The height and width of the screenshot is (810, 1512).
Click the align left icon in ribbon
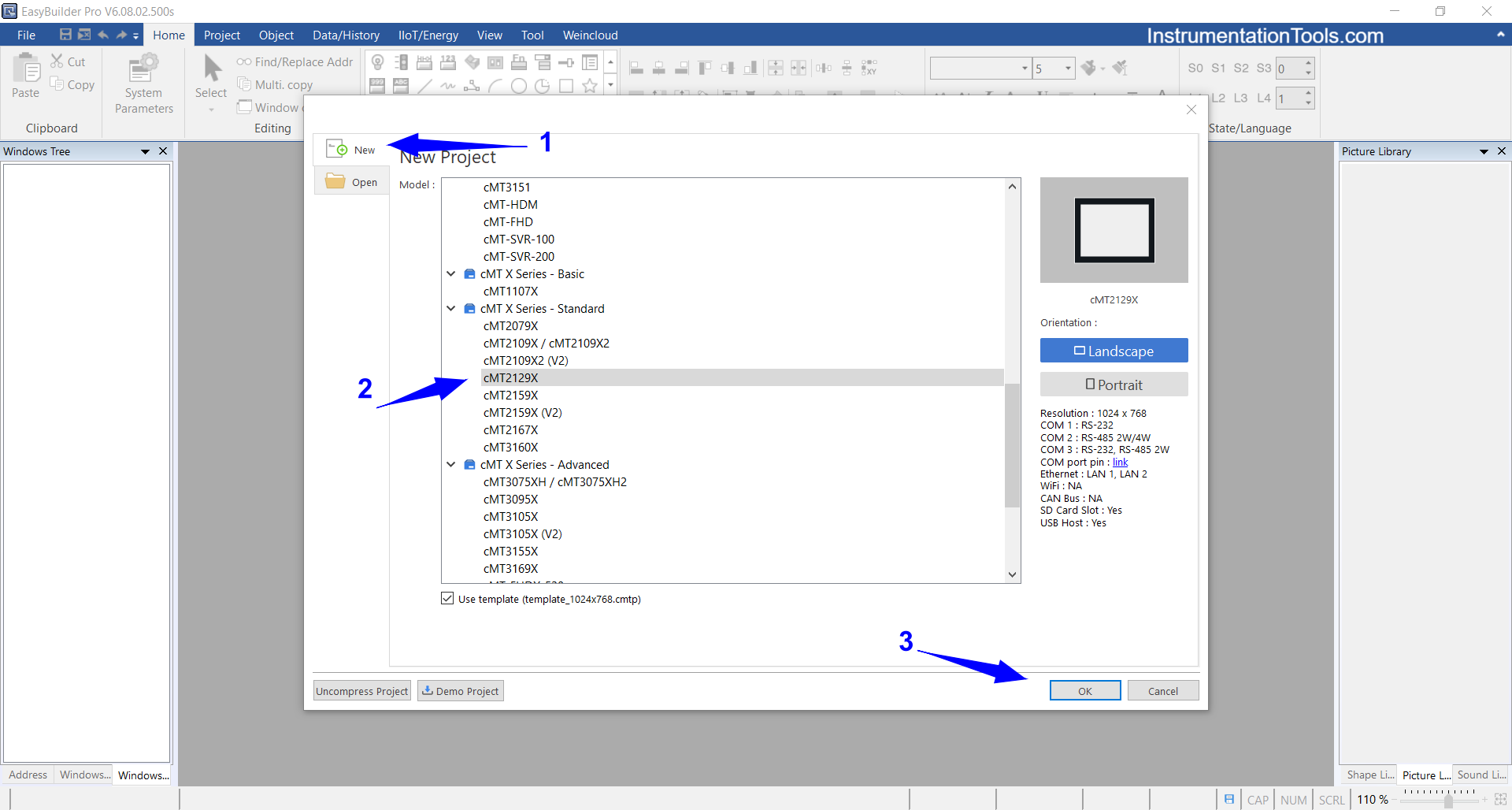coord(636,68)
